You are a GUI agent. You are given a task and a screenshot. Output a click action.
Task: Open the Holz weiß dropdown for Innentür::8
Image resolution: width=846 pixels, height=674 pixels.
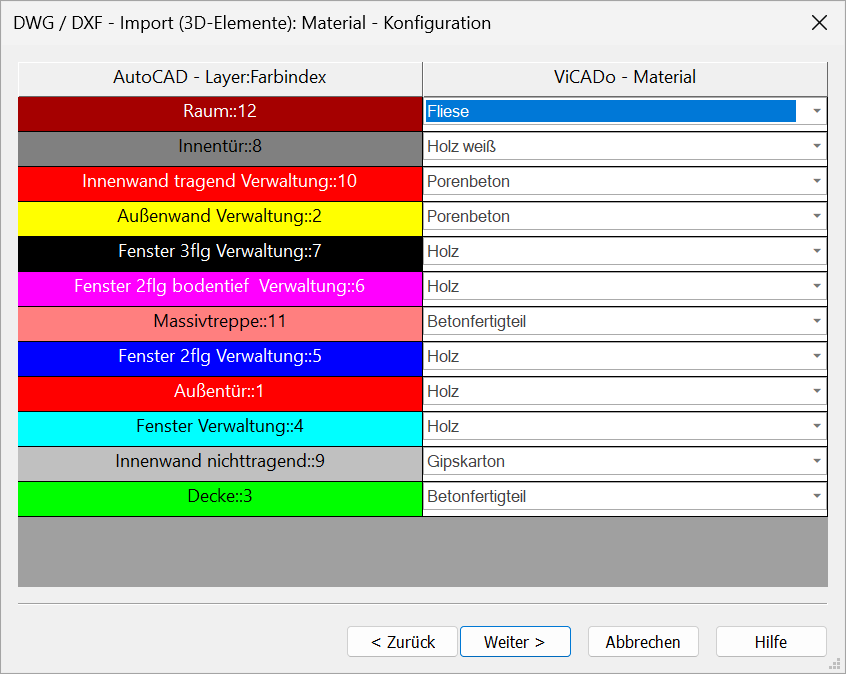816,146
